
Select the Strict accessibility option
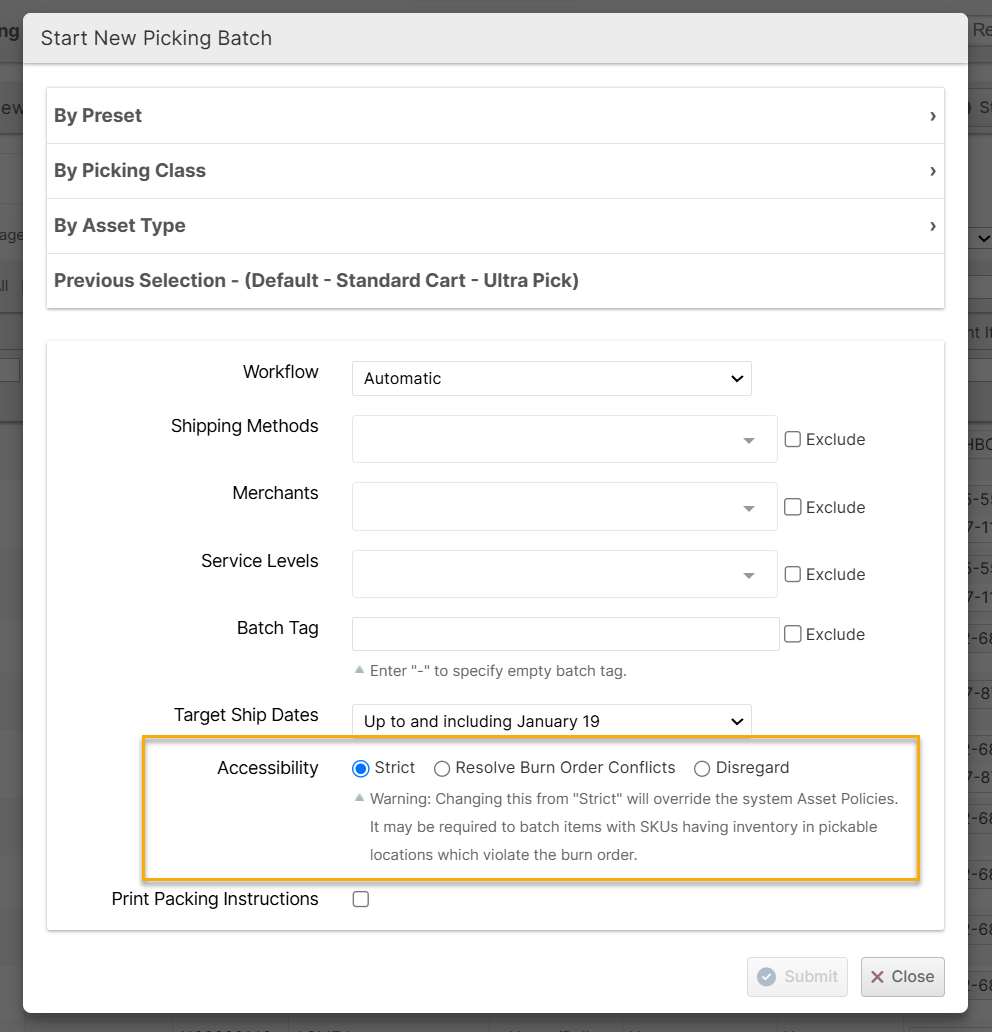coord(361,768)
